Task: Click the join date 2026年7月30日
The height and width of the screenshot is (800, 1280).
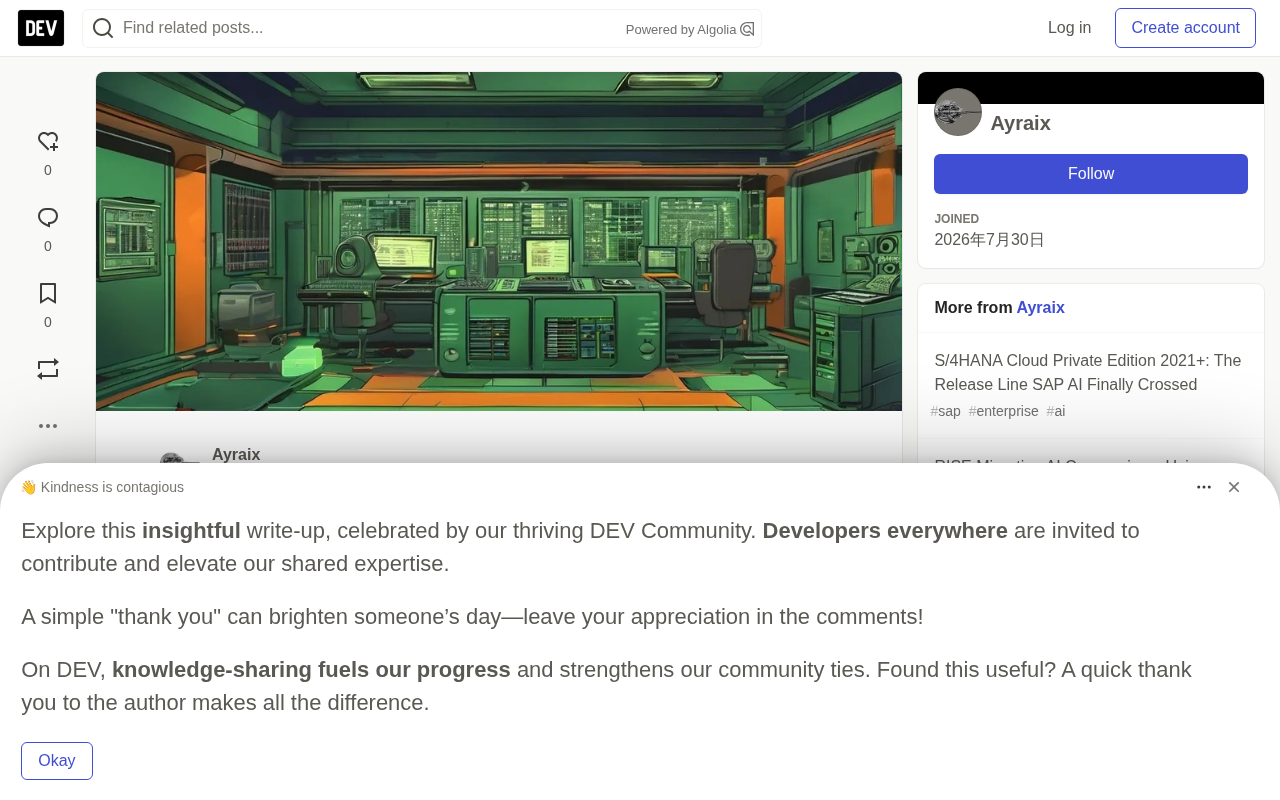Action: [989, 240]
